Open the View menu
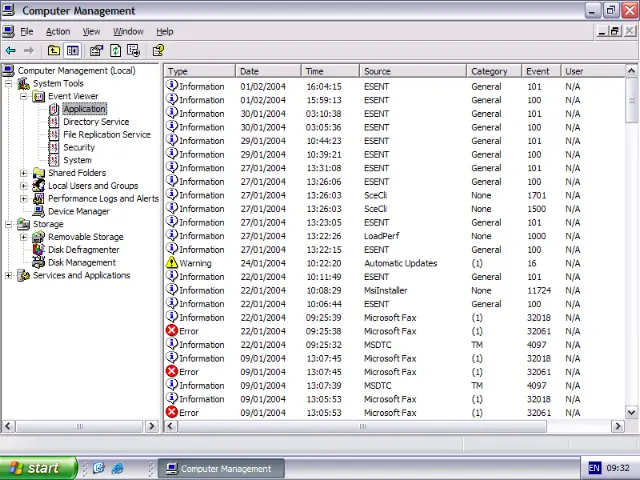 [91, 31]
